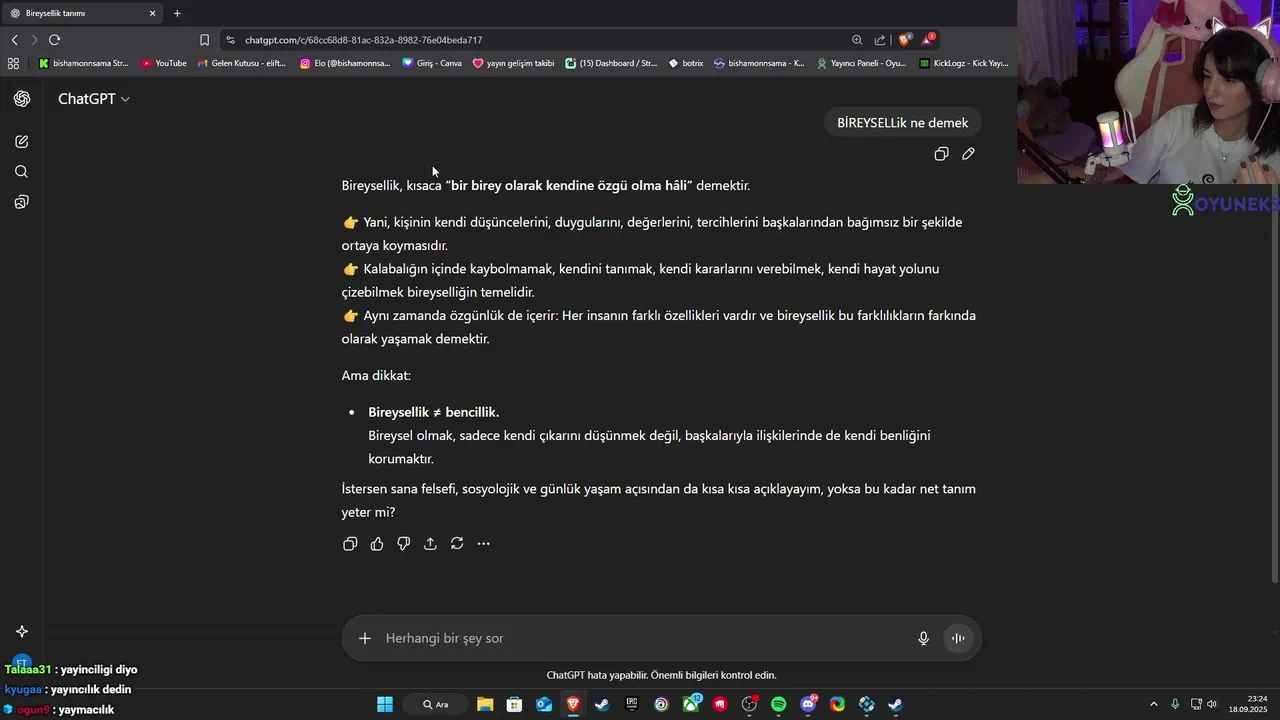Start a new chat via pencil icon
This screenshot has width=1280, height=720.
point(22,142)
